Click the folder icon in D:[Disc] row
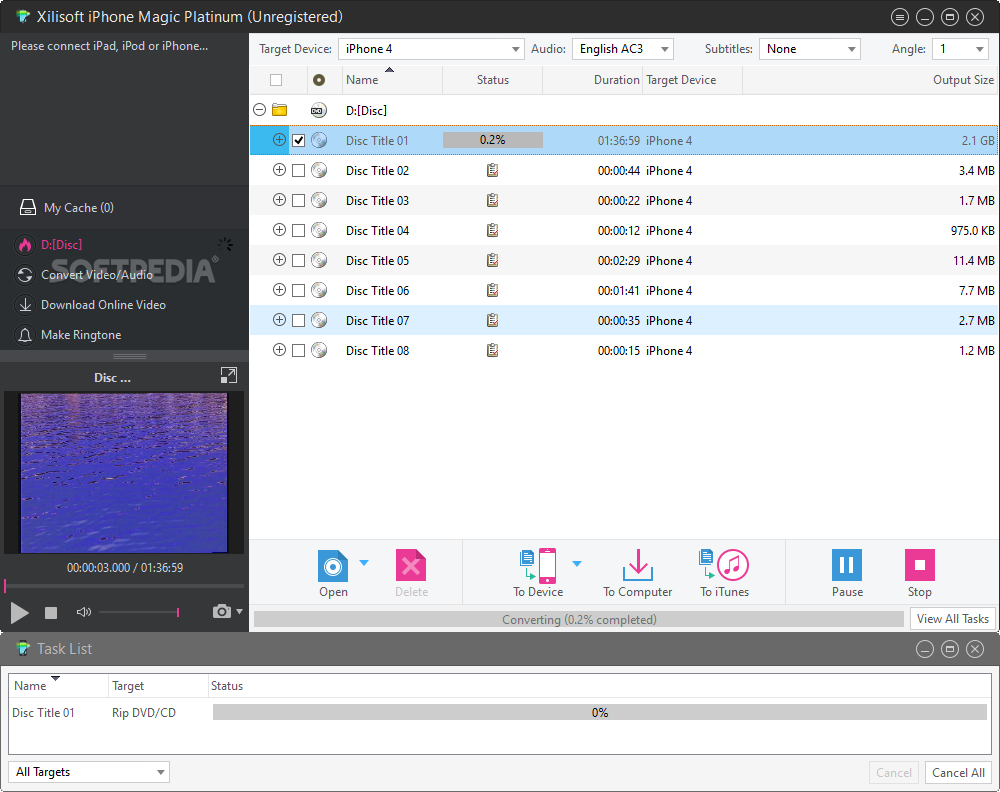The image size is (1000, 792). click(x=279, y=110)
